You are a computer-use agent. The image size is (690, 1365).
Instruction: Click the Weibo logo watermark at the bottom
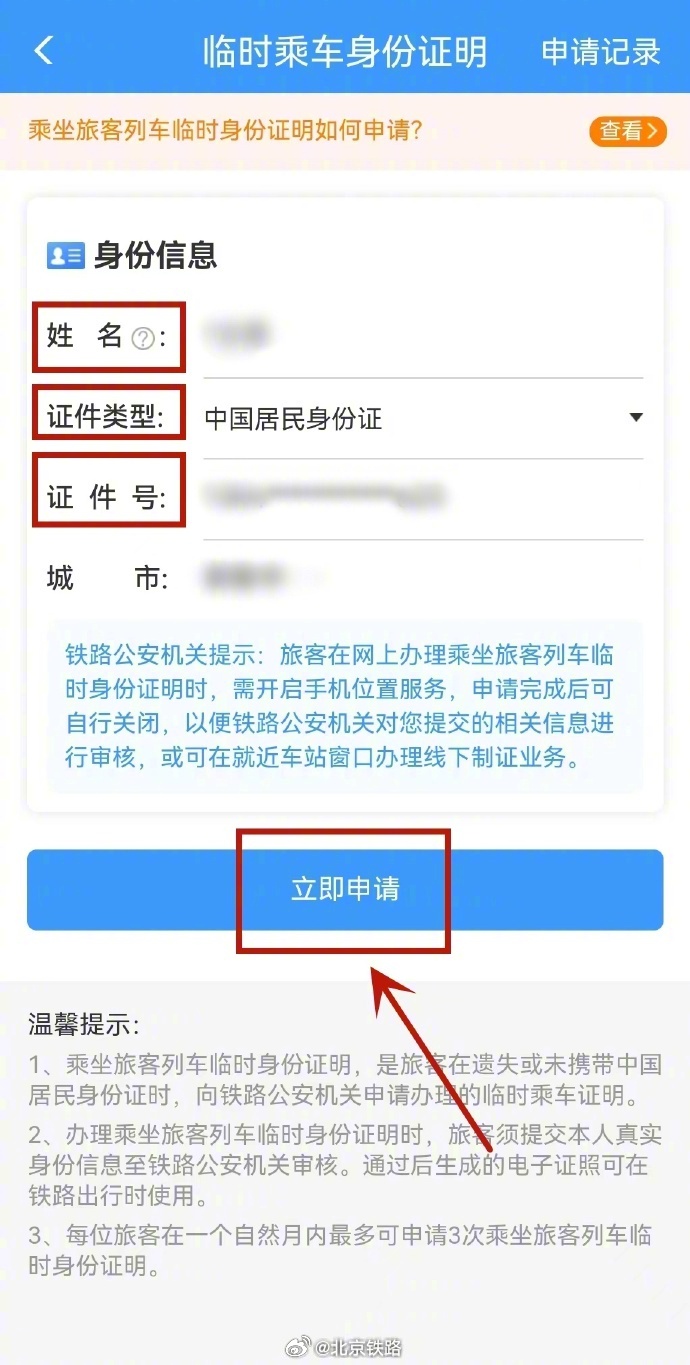[x=298, y=1348]
